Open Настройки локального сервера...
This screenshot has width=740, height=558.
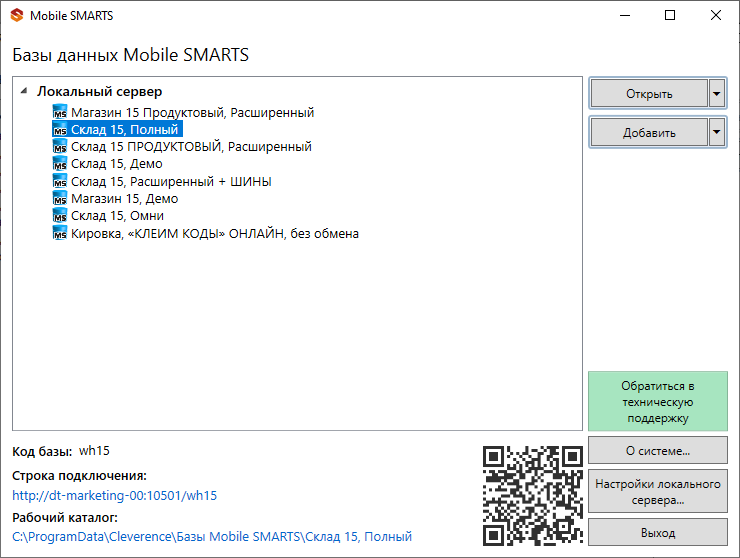tap(658, 491)
